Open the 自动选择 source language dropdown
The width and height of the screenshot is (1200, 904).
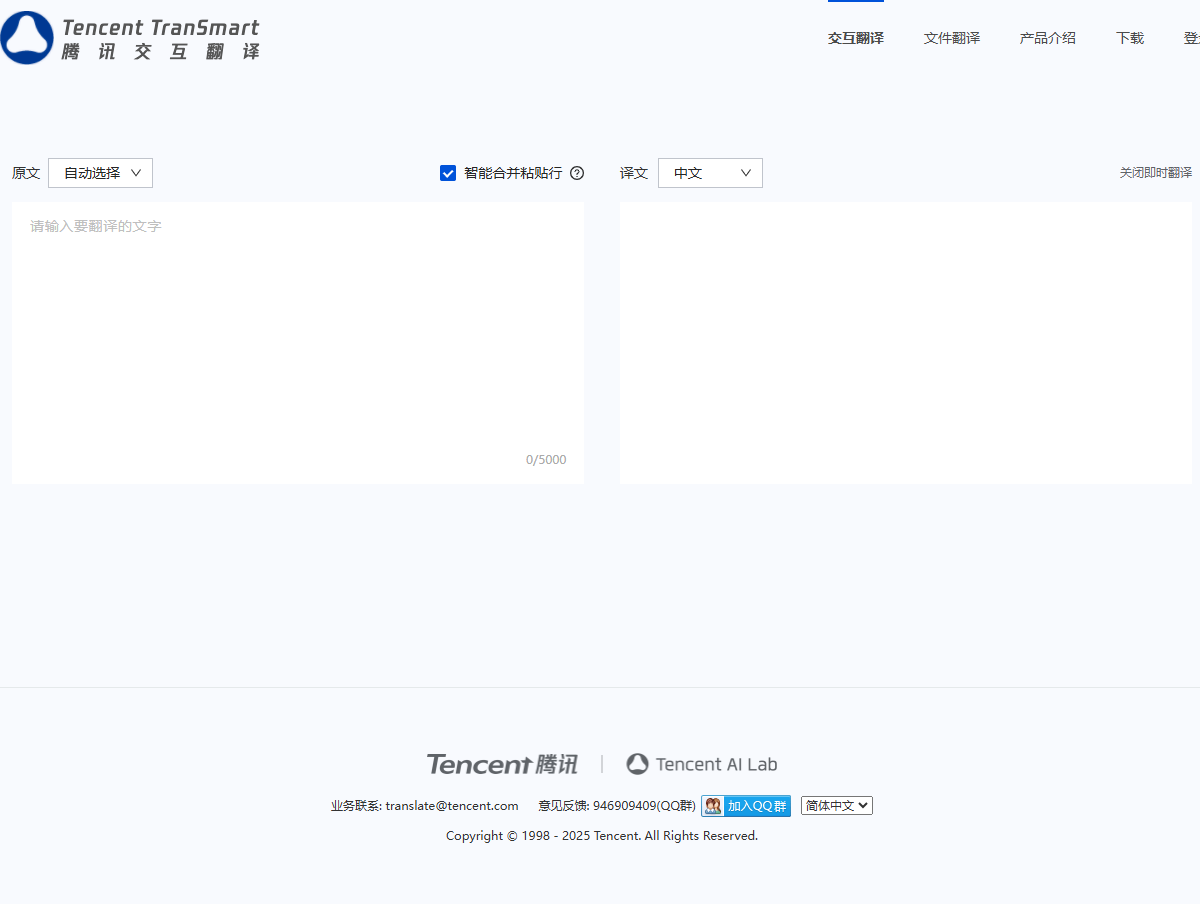(x=101, y=173)
